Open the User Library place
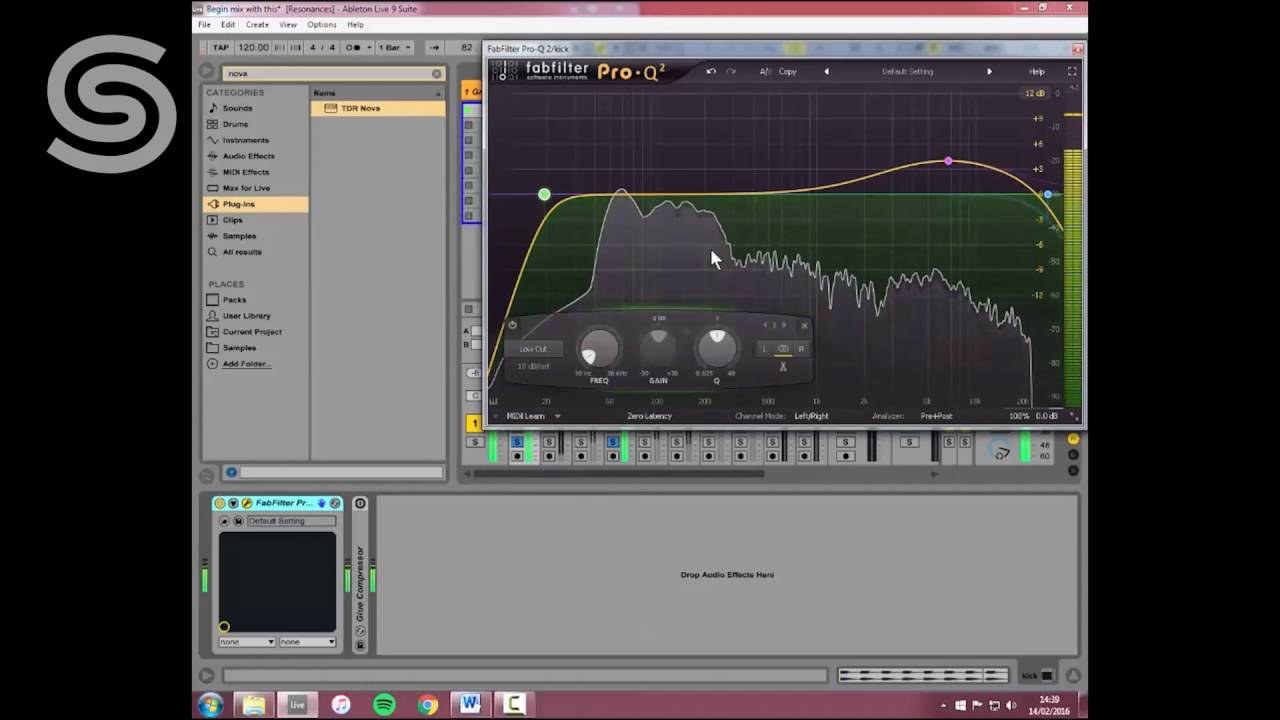 (246, 316)
